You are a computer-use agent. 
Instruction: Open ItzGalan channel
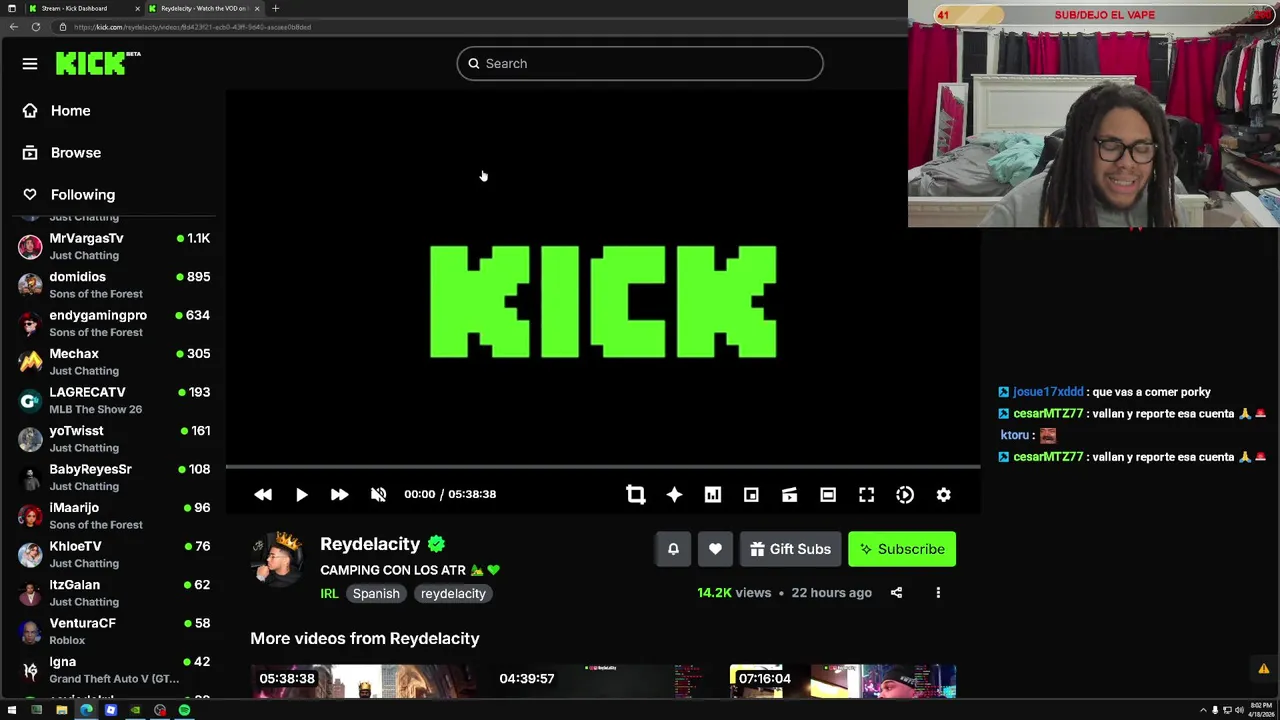(112, 593)
